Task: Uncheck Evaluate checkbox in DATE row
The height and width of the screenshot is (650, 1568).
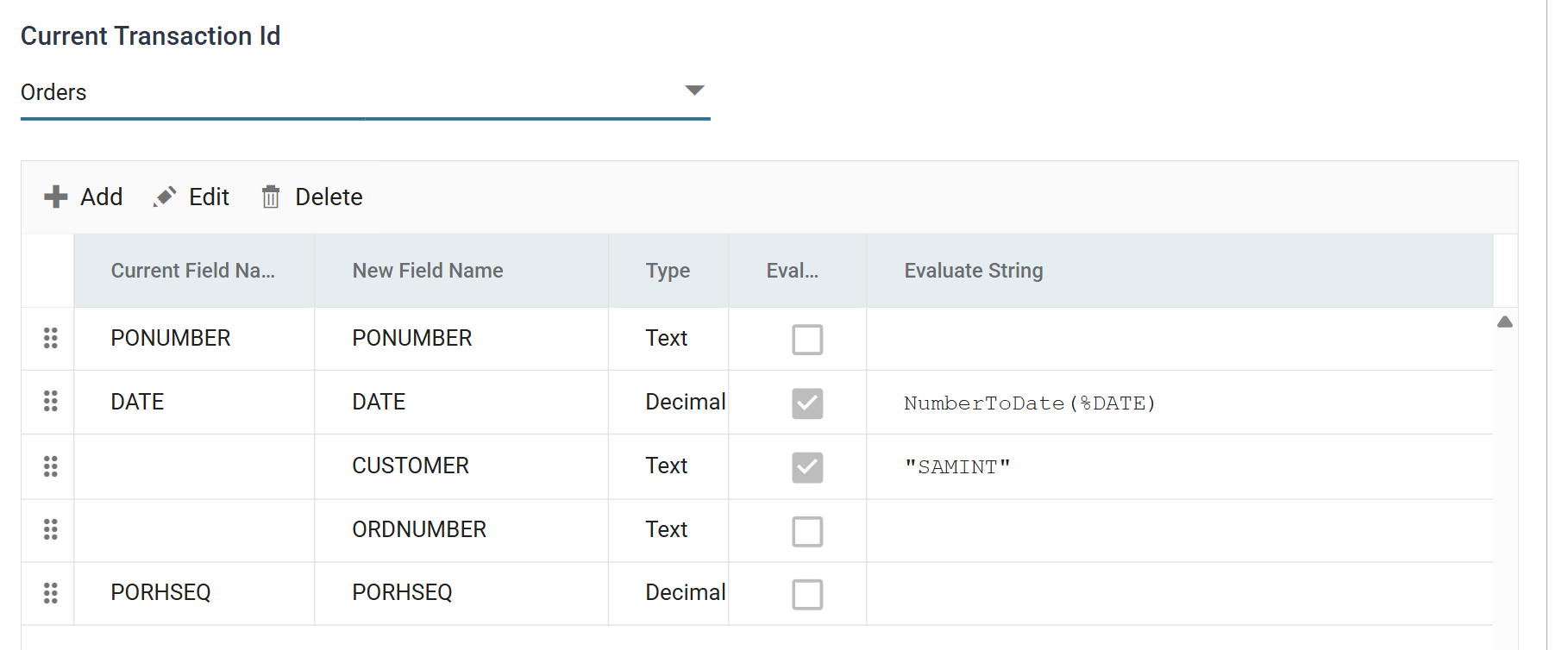Action: [x=807, y=403]
